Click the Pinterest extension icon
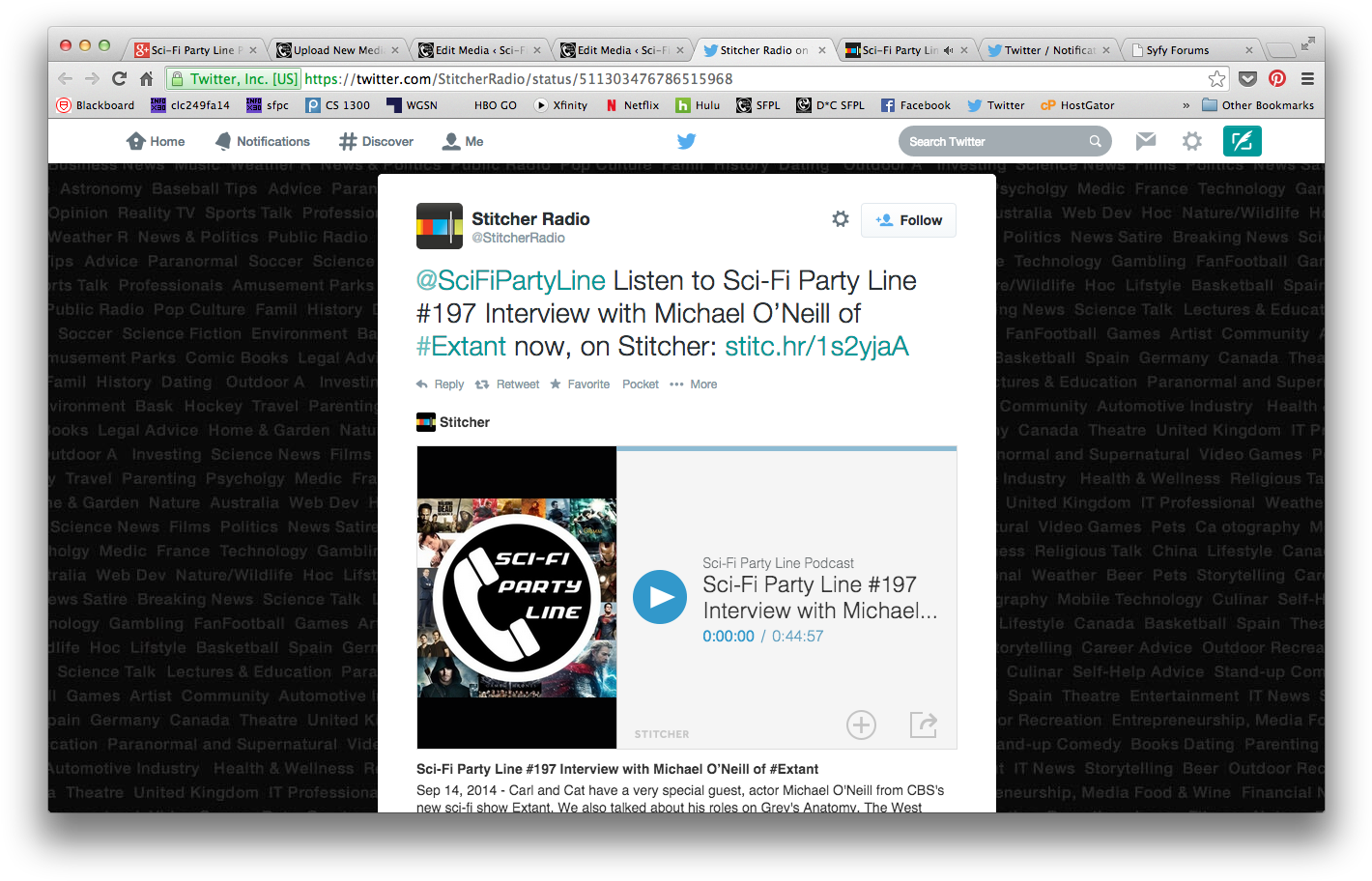Viewport: 1372px width, 881px height. pyautogui.click(x=1277, y=79)
